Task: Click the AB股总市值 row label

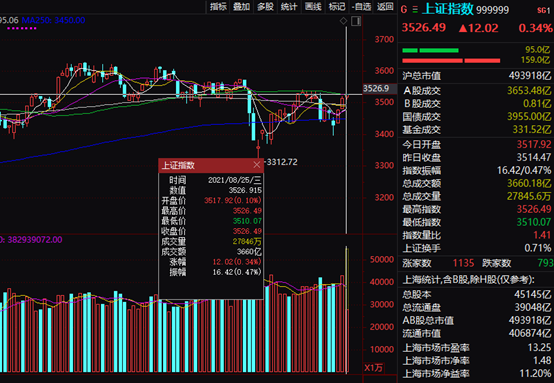Action: tap(428, 320)
